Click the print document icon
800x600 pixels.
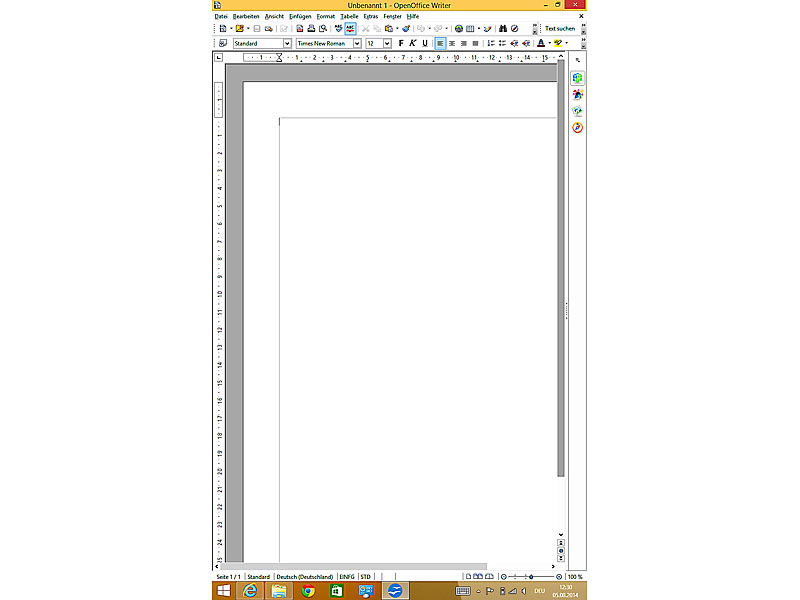coord(311,29)
